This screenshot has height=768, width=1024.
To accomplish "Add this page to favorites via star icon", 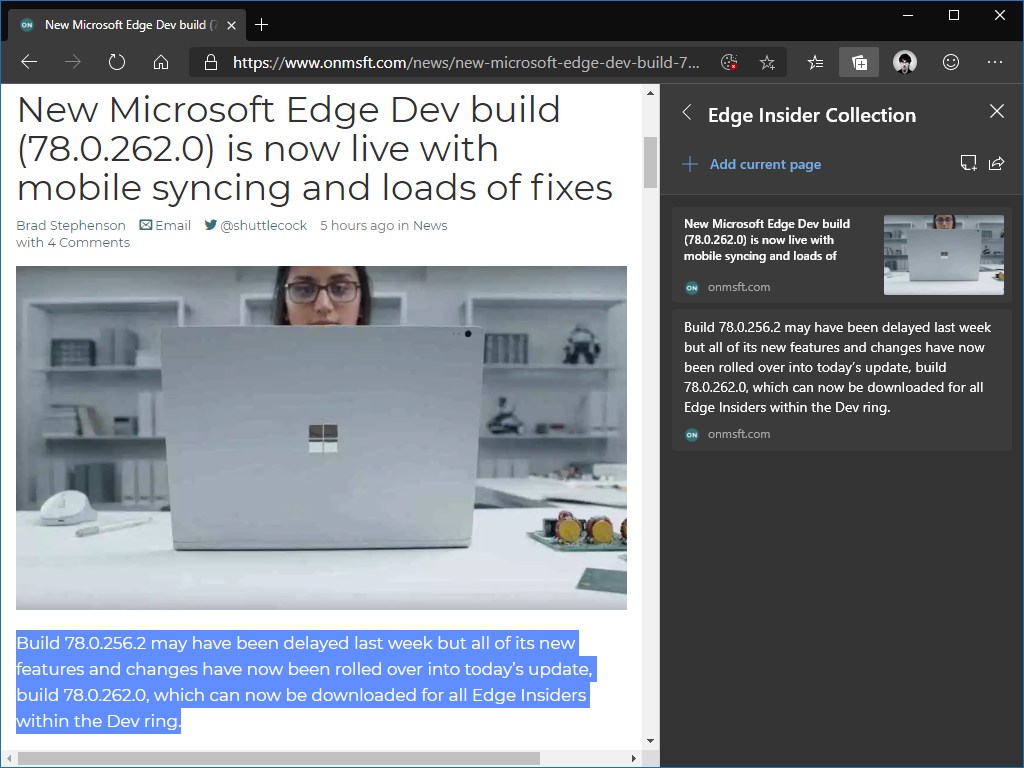I will [767, 62].
